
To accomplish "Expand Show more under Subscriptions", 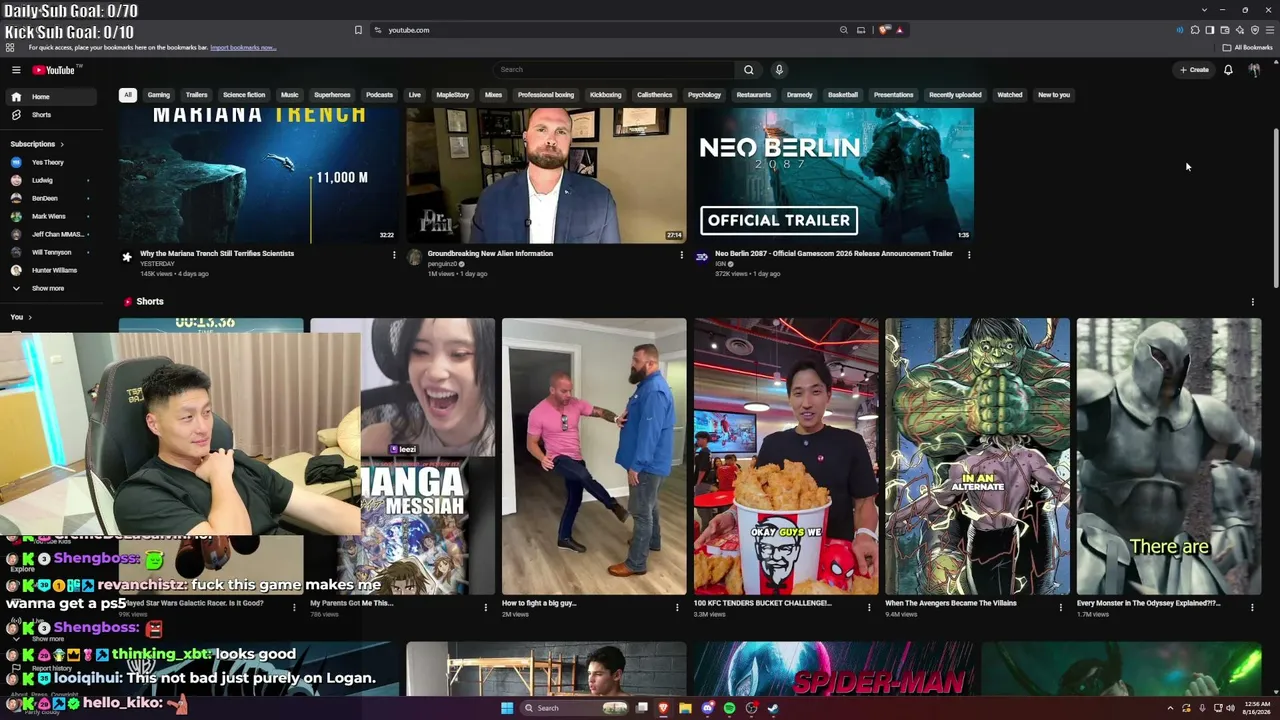I will [x=51, y=288].
